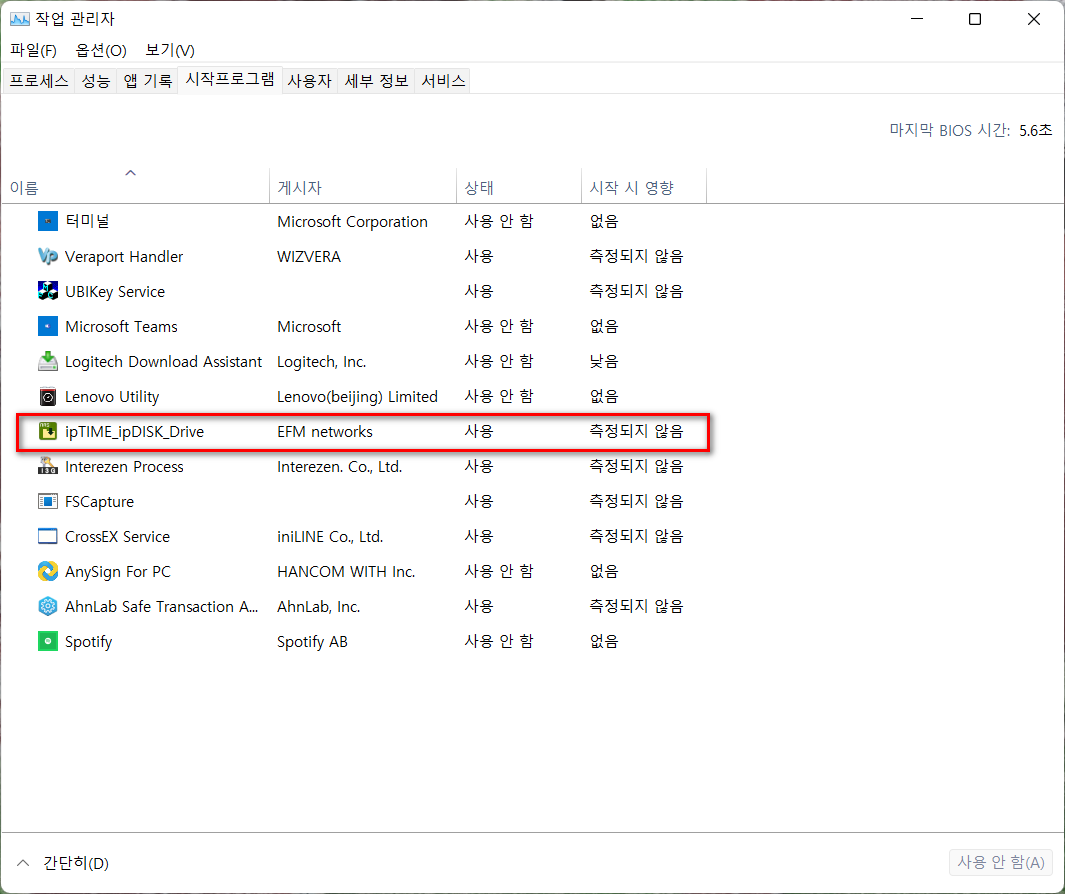Collapse view with 간단히(D)
Image resolution: width=1065 pixels, height=894 pixels.
click(x=62, y=863)
